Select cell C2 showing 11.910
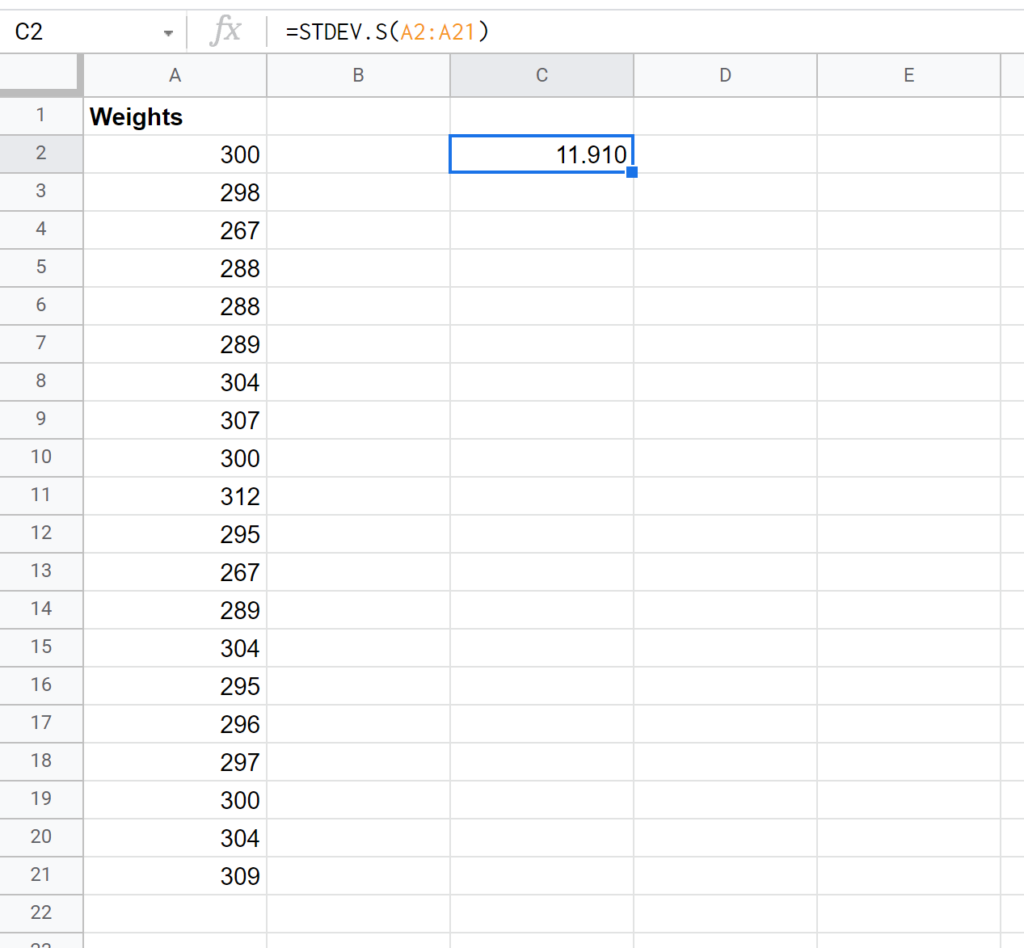This screenshot has width=1024, height=948. coord(541,154)
